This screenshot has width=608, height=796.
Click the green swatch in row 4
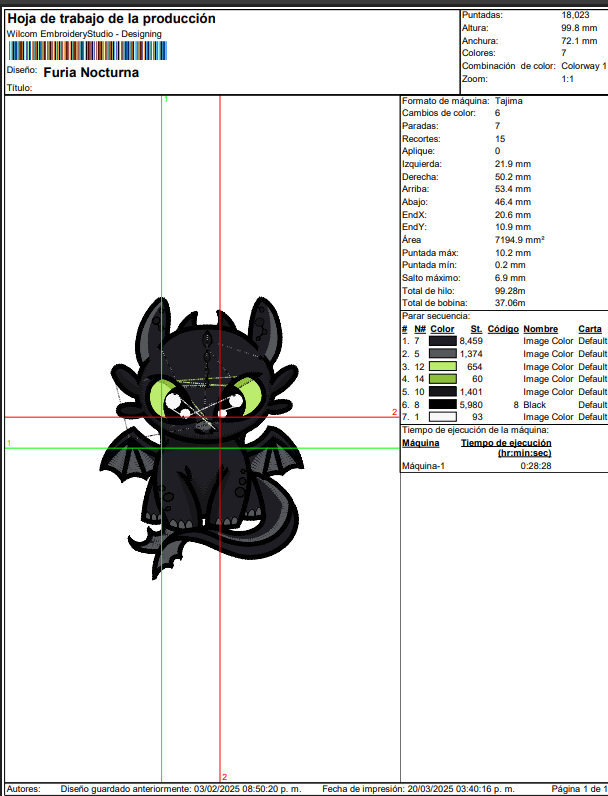tap(443, 379)
